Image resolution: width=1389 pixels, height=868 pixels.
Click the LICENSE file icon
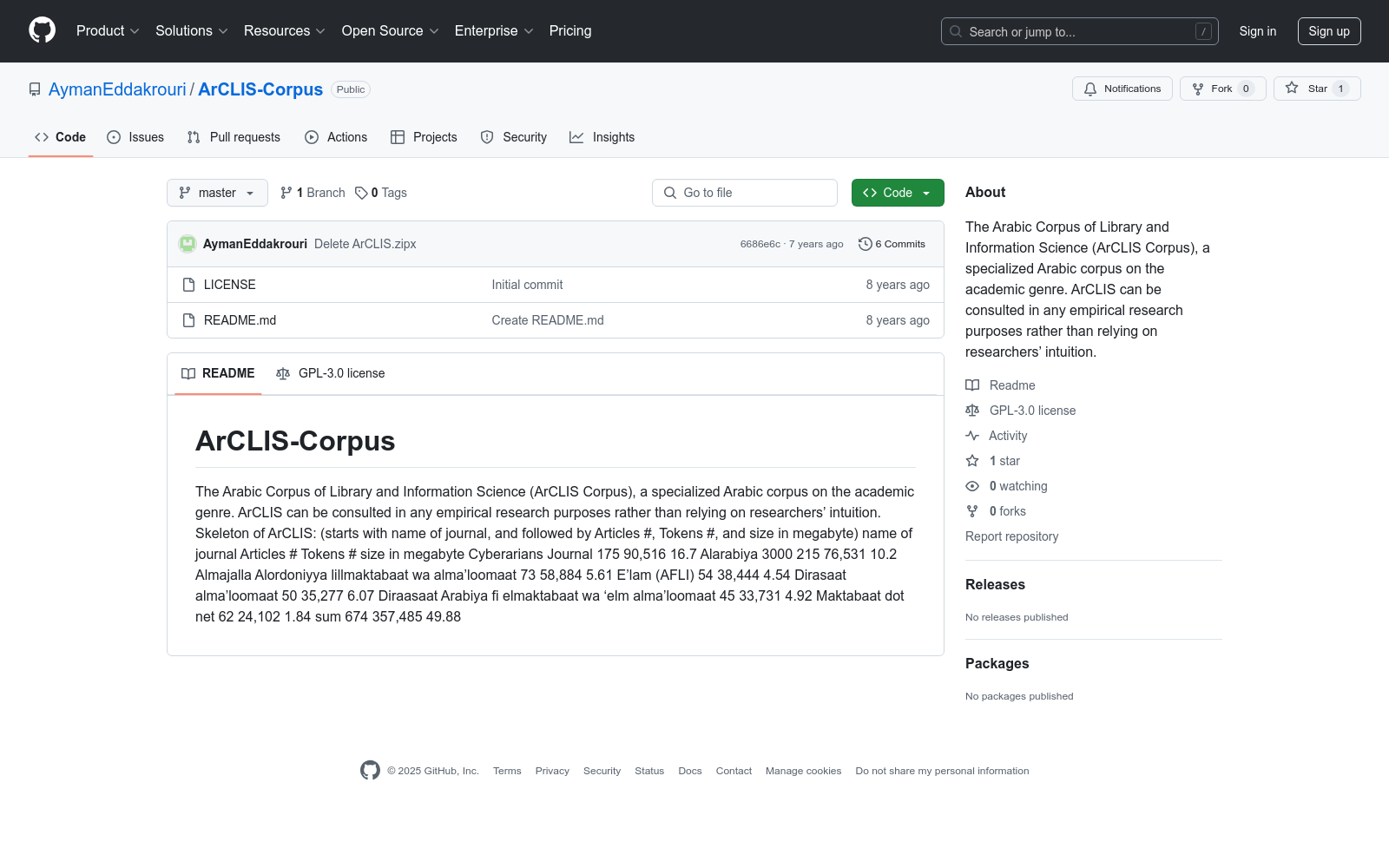[x=188, y=285]
